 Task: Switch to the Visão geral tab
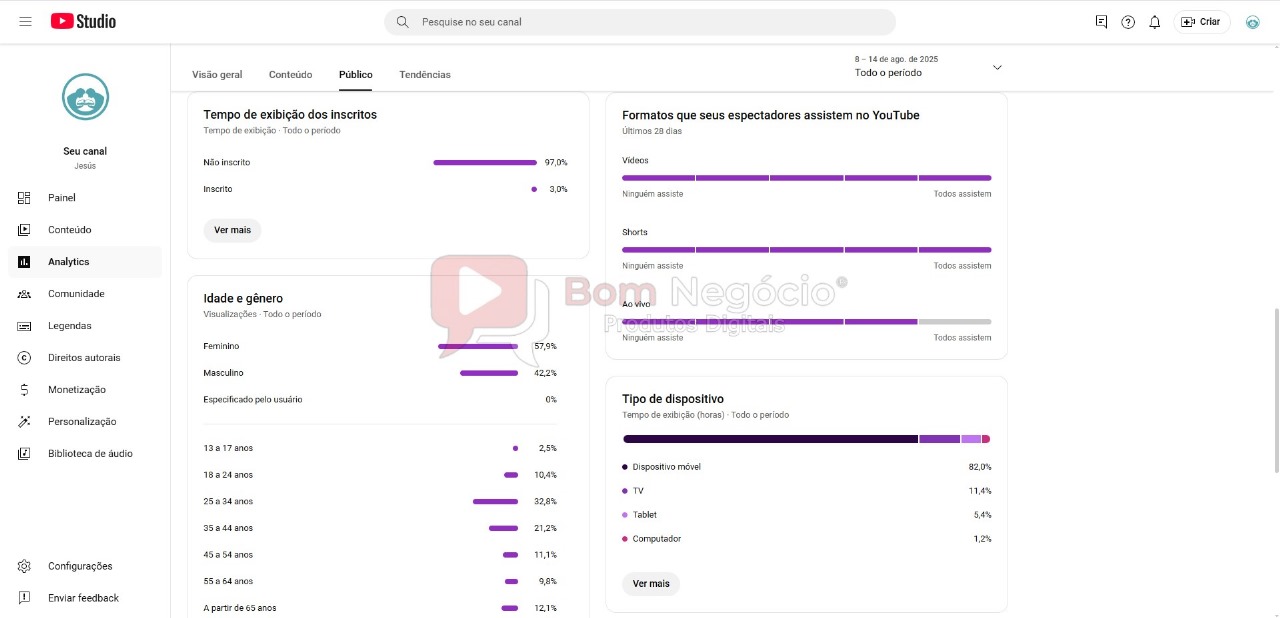tap(217, 74)
